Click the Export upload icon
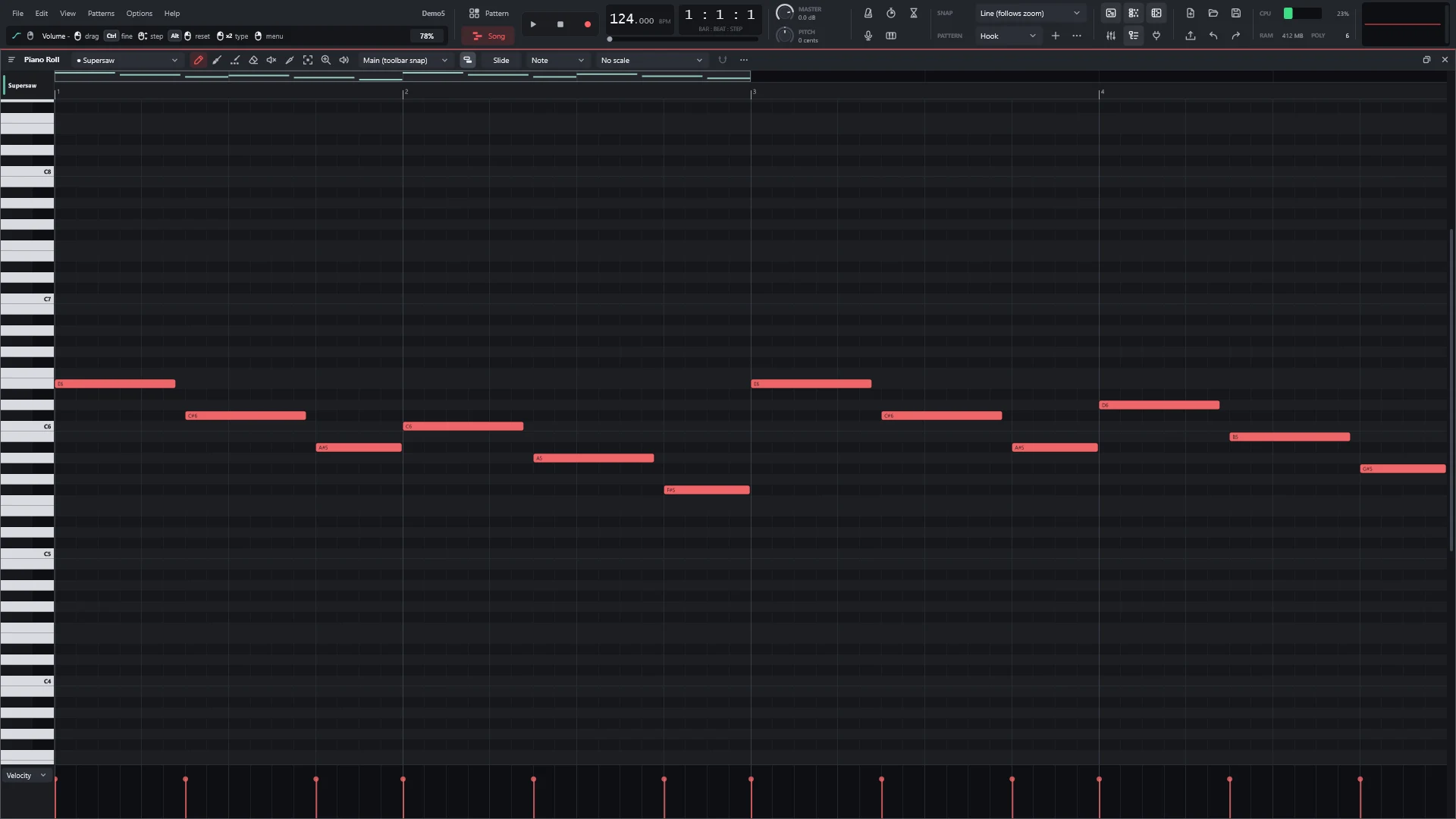Screen dimensions: 1456x819 click(x=1191, y=36)
